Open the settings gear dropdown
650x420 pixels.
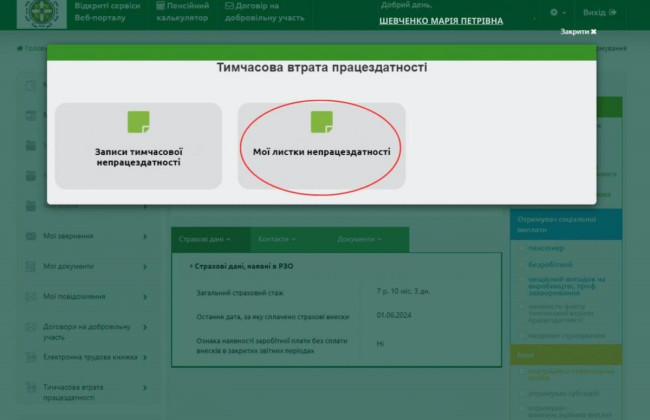pos(558,12)
